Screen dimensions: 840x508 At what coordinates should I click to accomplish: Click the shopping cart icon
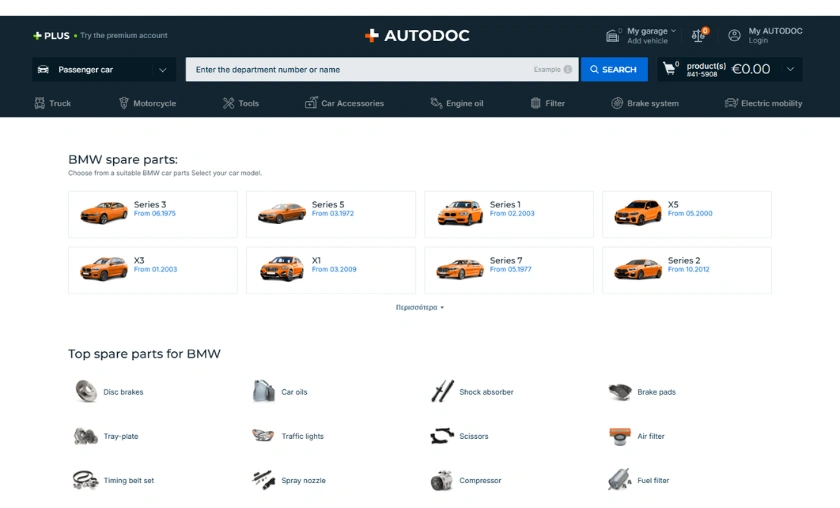click(x=669, y=69)
